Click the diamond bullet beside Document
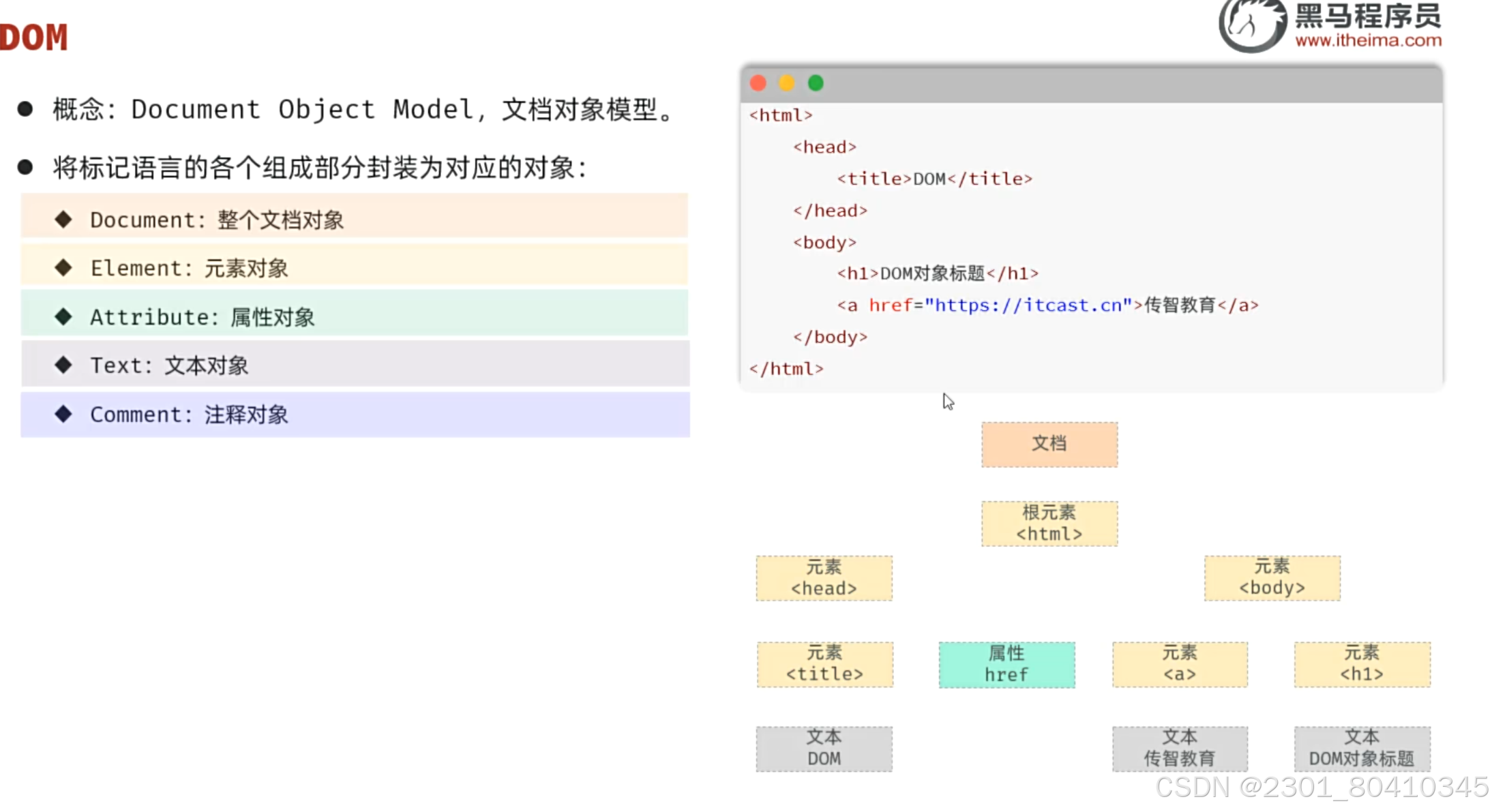This screenshot has width=1492, height=812. click(x=63, y=219)
